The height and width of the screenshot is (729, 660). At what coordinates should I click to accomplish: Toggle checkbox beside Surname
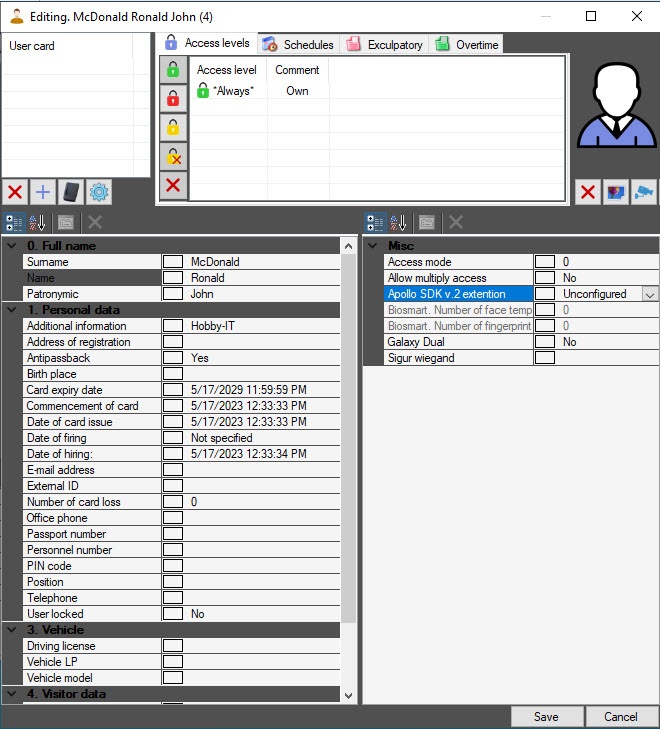coord(173,262)
